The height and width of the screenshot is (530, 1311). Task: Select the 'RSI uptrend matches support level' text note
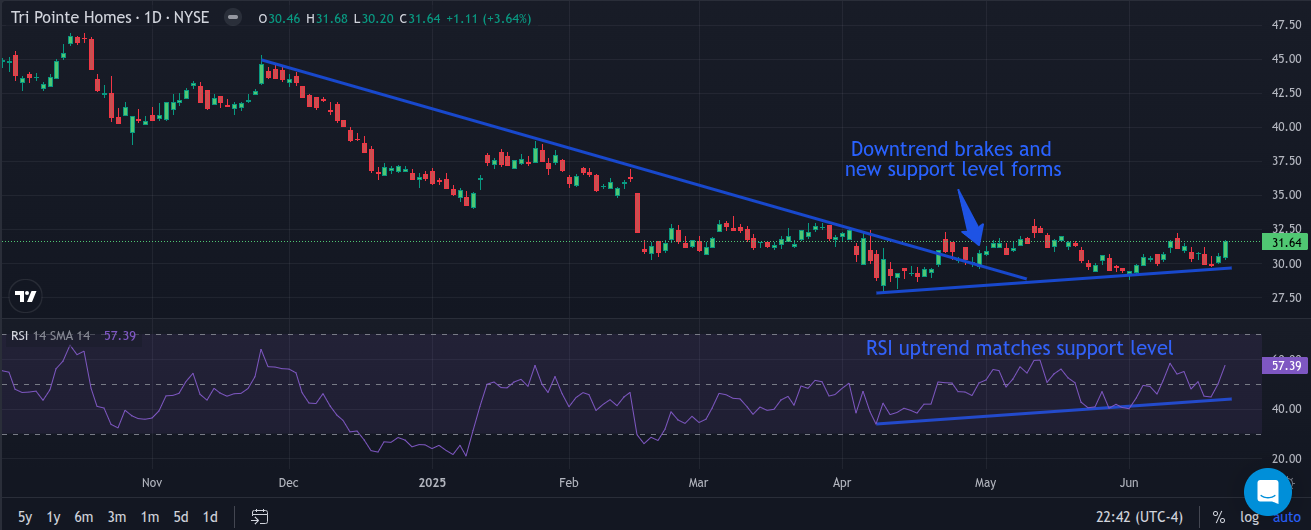click(1019, 348)
